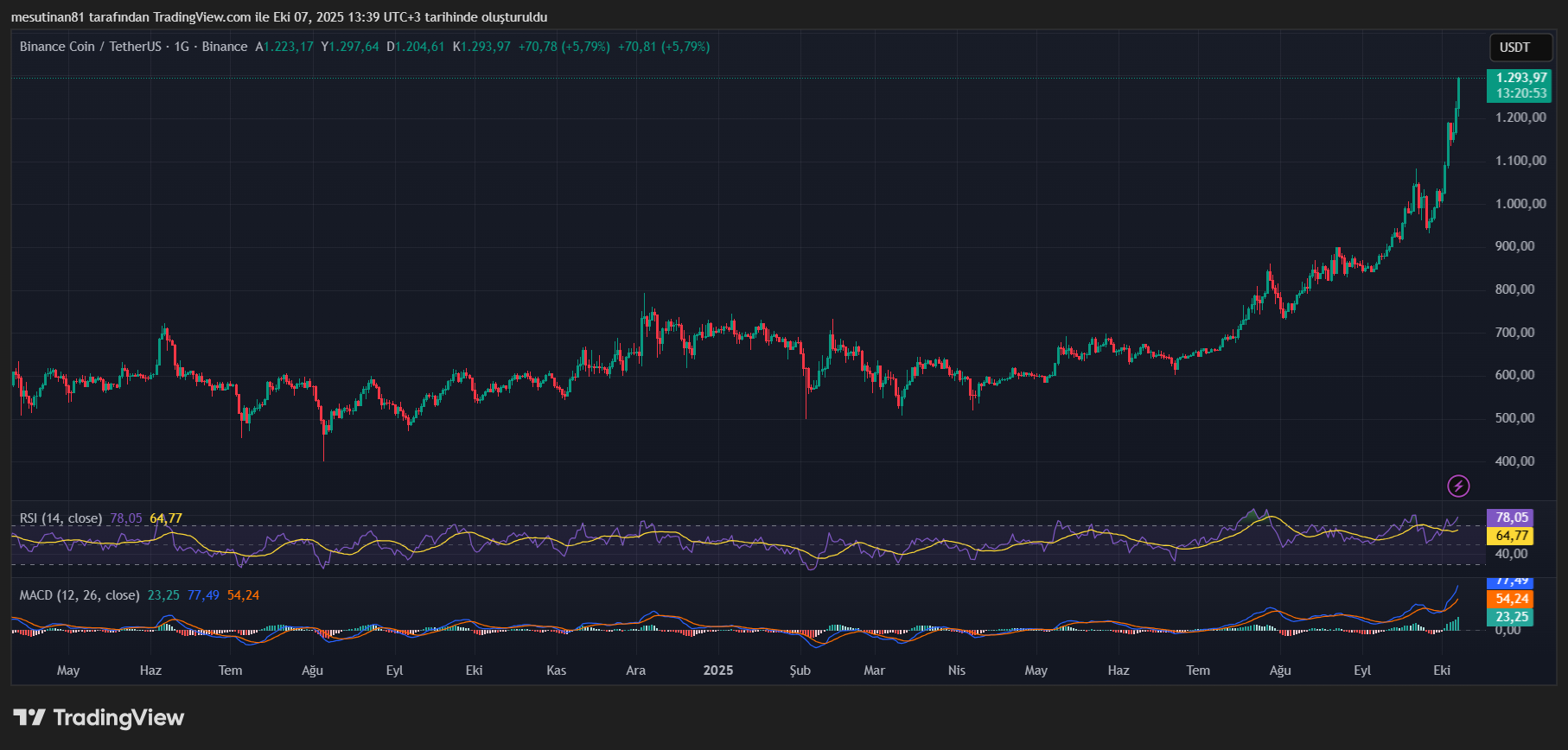Click the green 23,25 MACD axis tag
The width and height of the screenshot is (1568, 750).
tap(1510, 617)
